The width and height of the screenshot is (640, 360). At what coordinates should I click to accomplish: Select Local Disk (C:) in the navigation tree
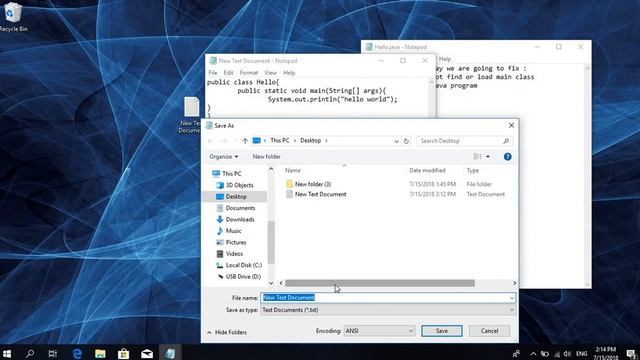pyautogui.click(x=243, y=265)
